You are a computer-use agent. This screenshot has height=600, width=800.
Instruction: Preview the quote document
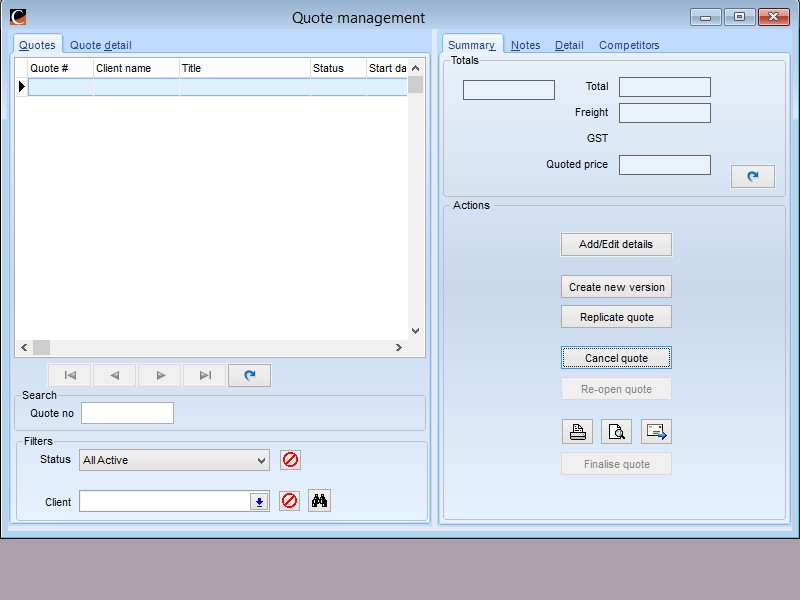(x=616, y=432)
